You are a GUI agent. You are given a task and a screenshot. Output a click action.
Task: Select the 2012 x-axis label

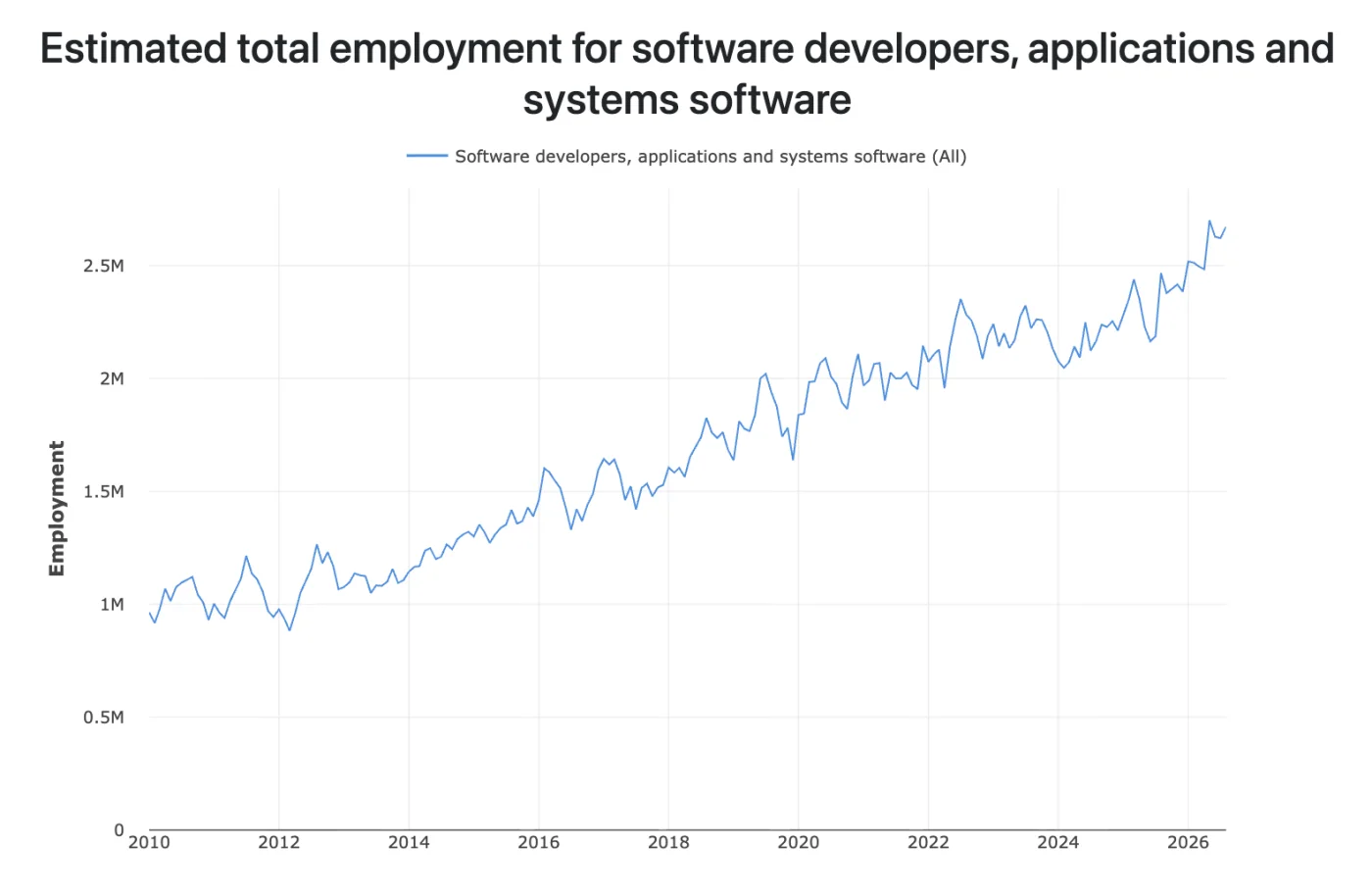(278, 842)
